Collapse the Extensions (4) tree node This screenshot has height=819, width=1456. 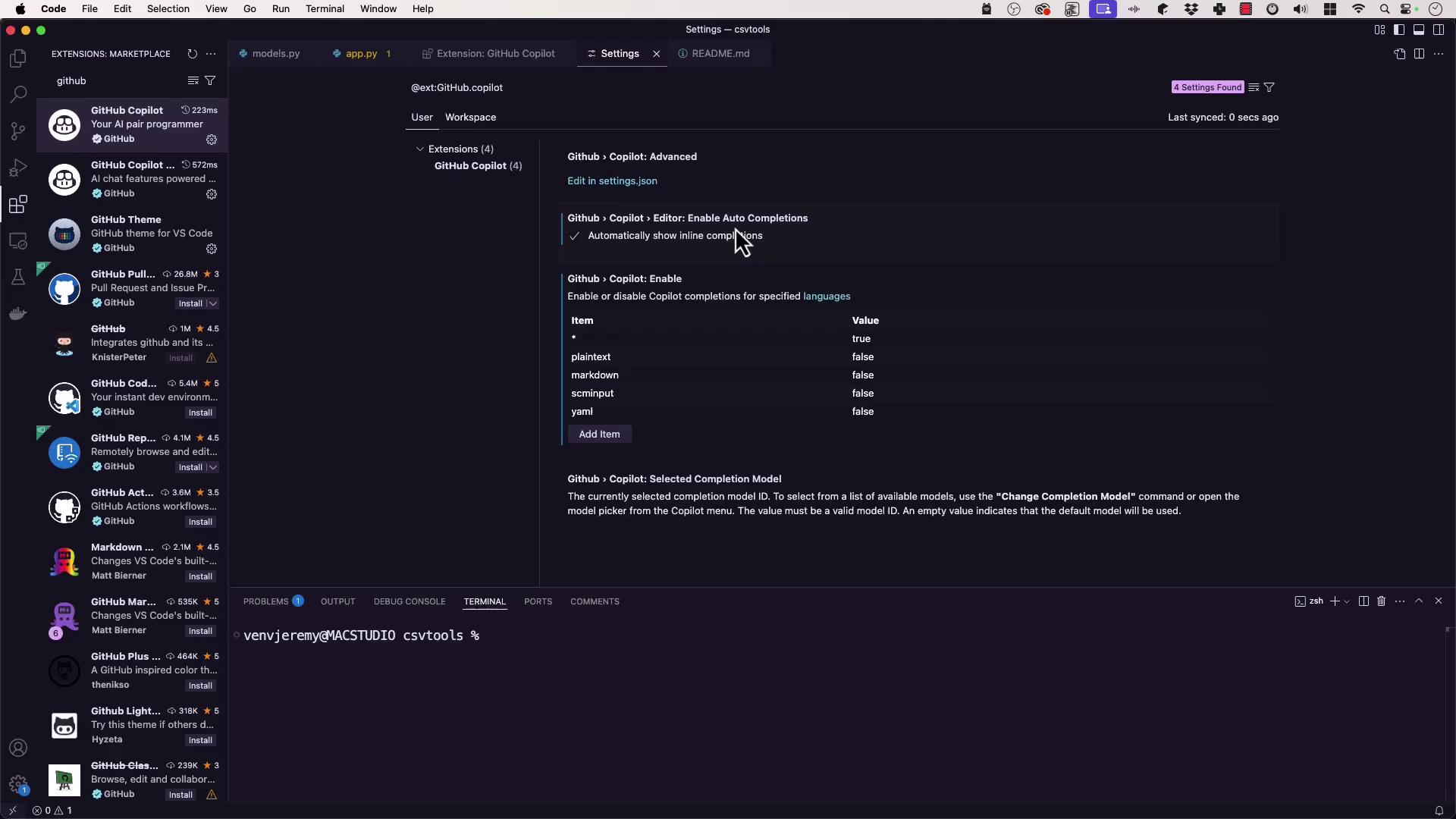click(x=419, y=149)
